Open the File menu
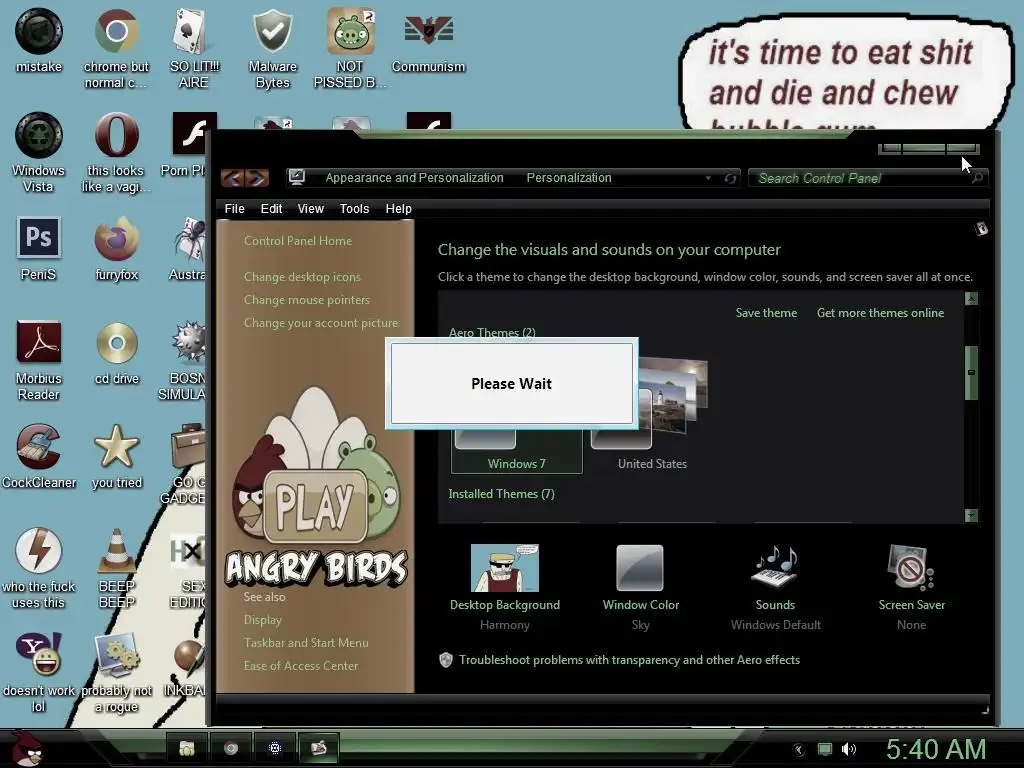Screen dimensions: 1024x768 pyautogui.click(x=234, y=208)
